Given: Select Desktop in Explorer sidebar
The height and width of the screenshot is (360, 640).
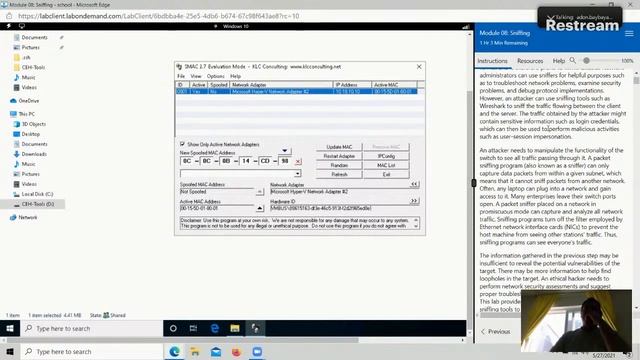Looking at the screenshot, I should 27,134.
